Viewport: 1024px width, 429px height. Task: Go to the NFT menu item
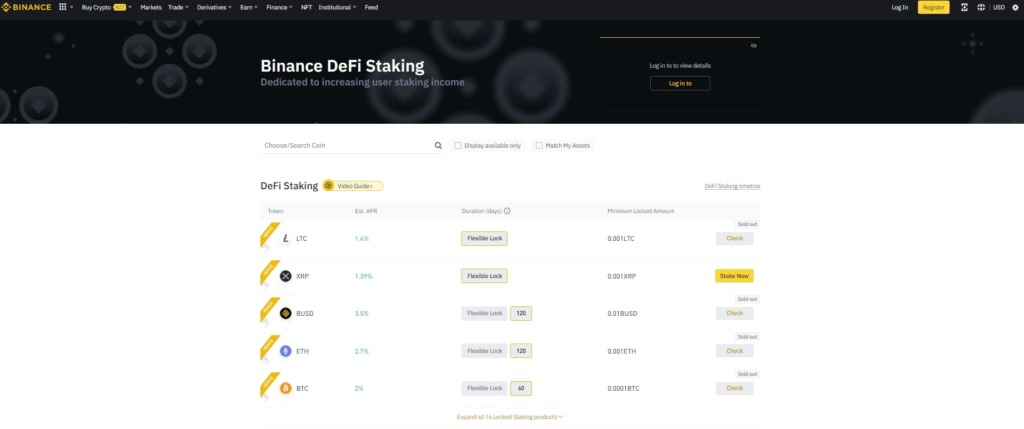point(306,7)
